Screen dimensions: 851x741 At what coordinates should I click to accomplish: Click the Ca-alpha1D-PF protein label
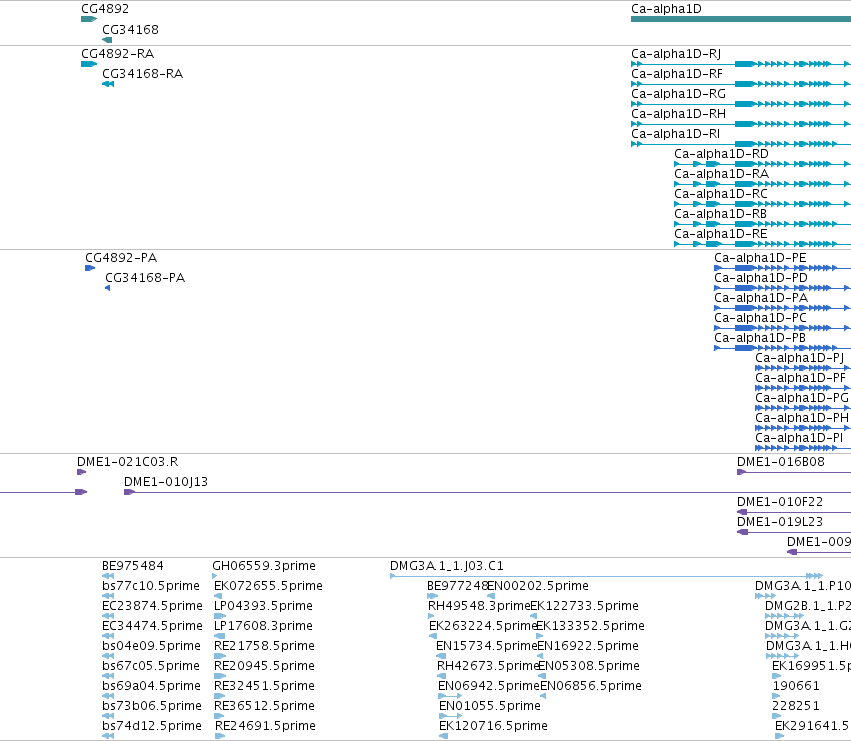click(x=801, y=378)
